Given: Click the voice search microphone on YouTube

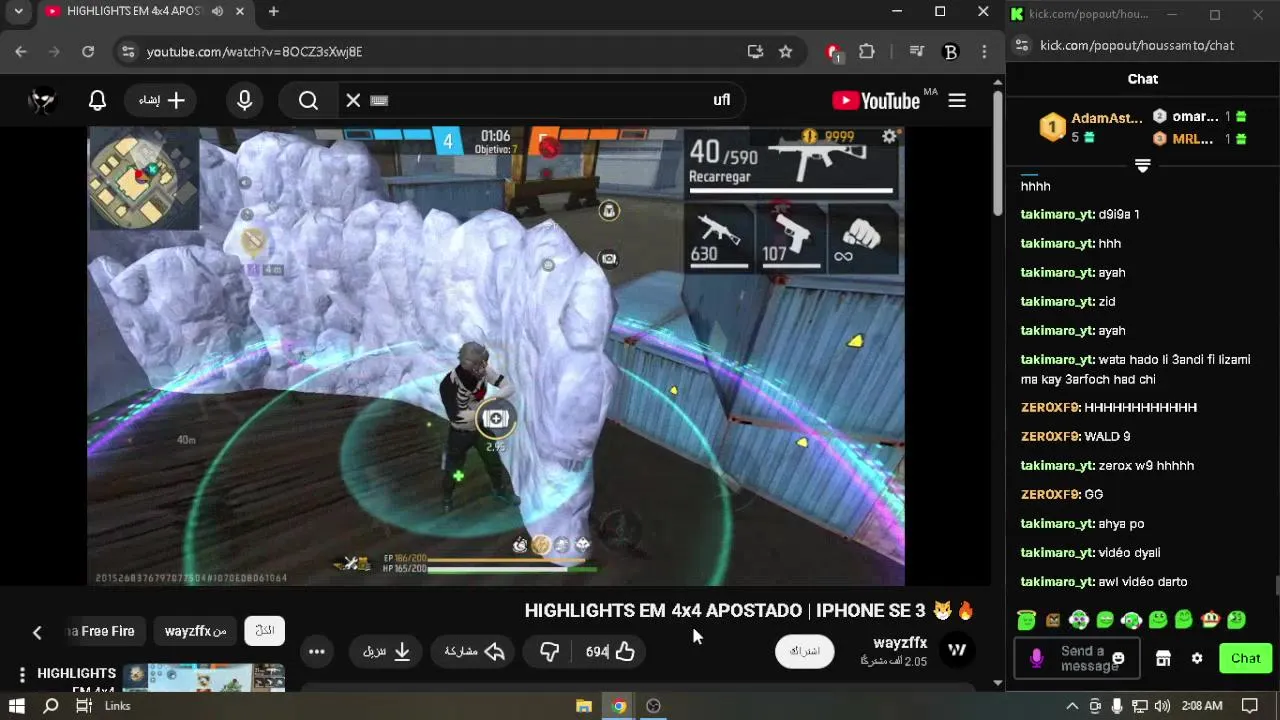Looking at the screenshot, I should pos(244,100).
